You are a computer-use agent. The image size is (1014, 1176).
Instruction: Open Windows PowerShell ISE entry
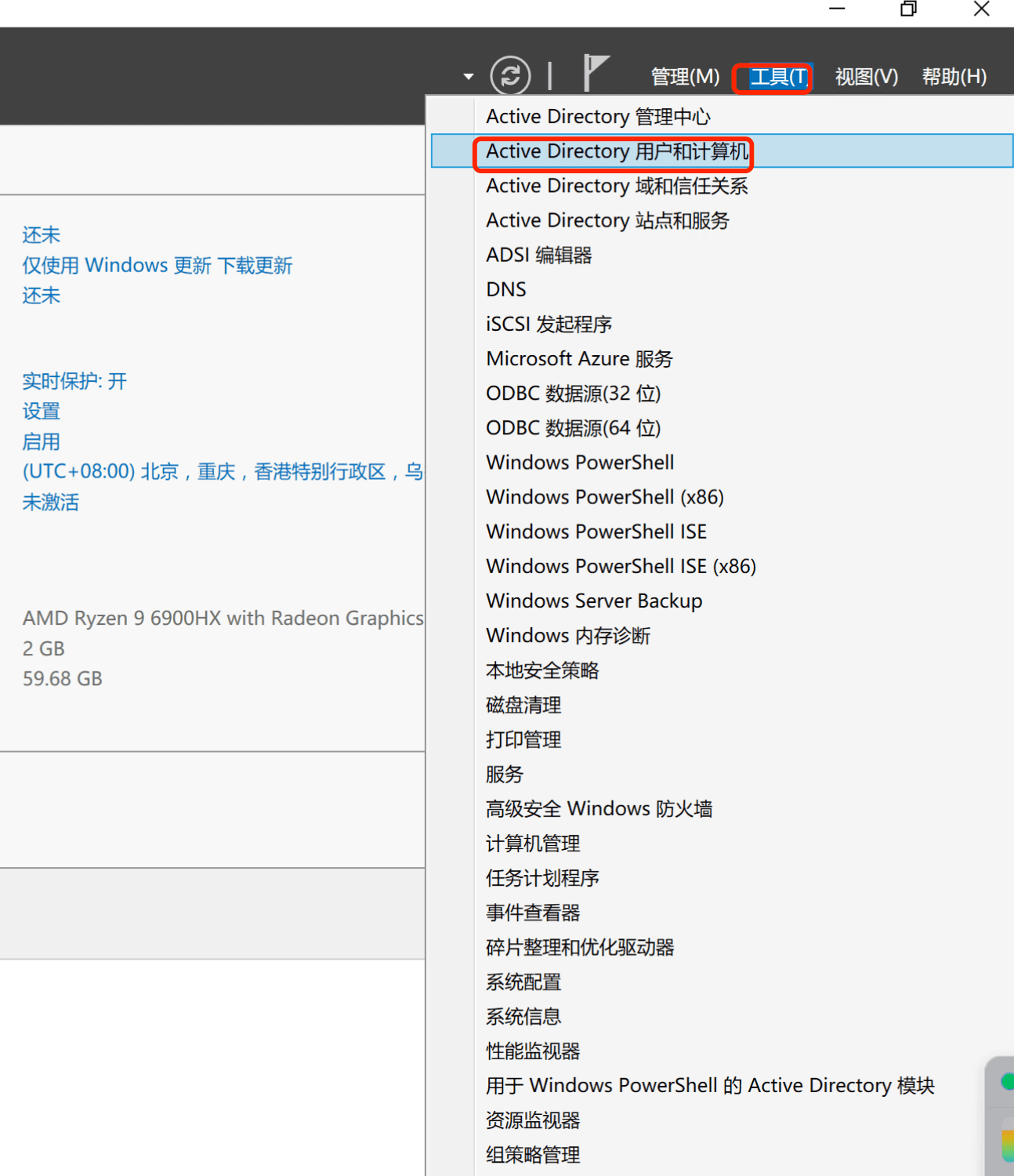tap(596, 532)
